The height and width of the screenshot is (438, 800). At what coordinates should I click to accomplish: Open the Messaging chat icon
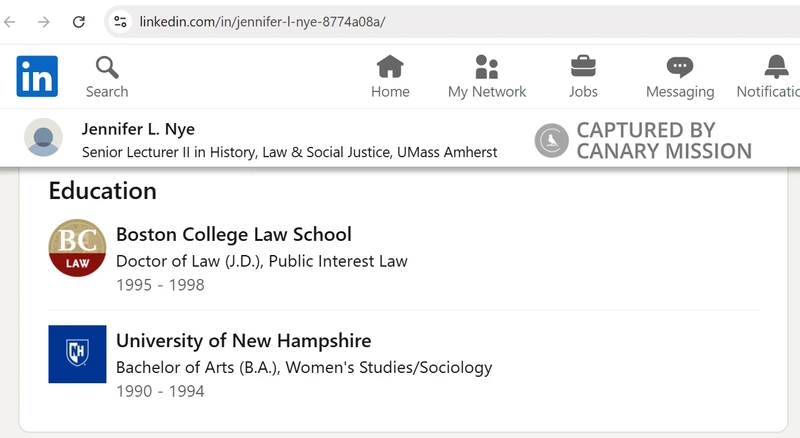click(x=680, y=67)
